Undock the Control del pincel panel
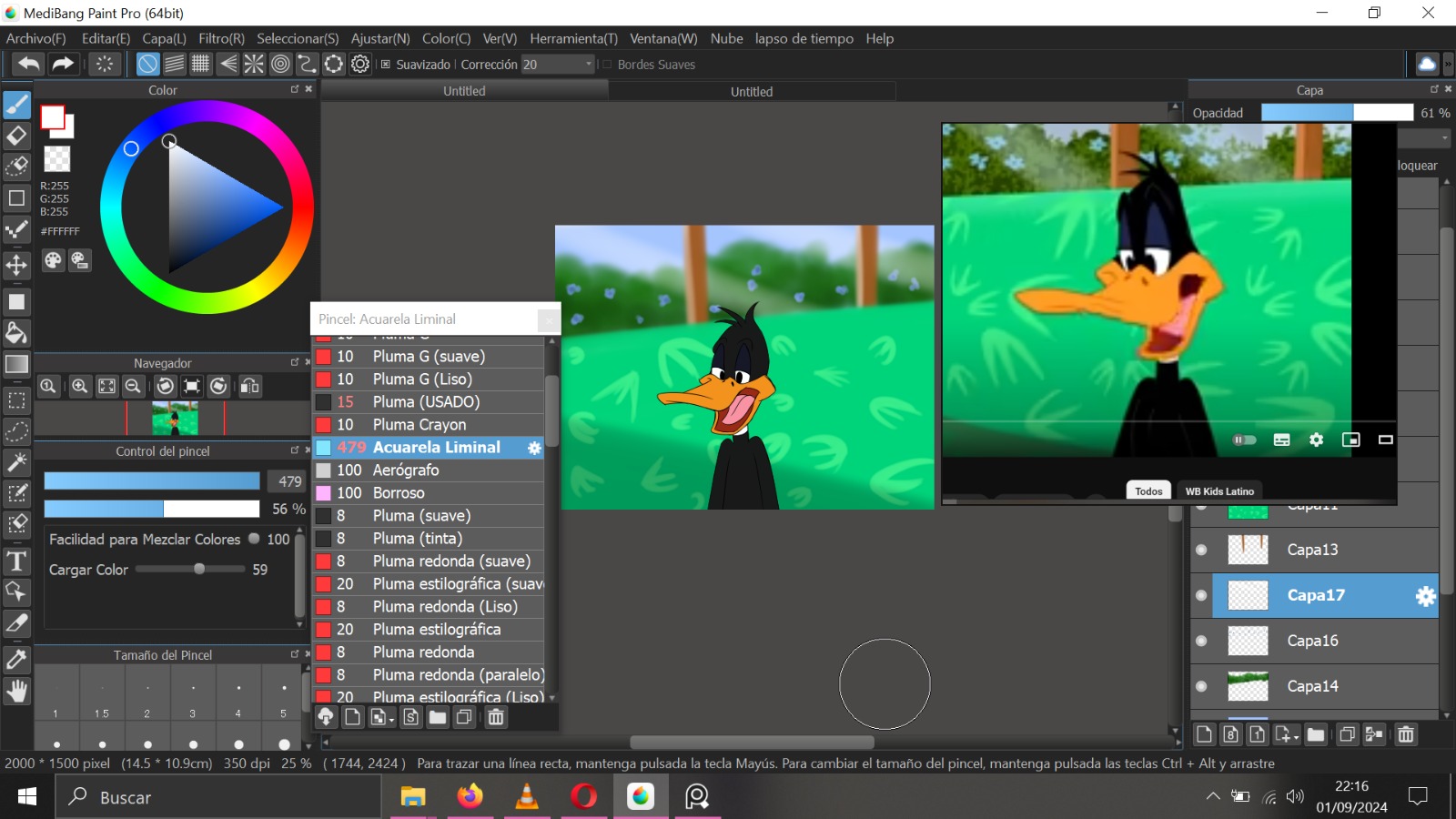Image resolution: width=1456 pixels, height=819 pixels. coord(295,450)
